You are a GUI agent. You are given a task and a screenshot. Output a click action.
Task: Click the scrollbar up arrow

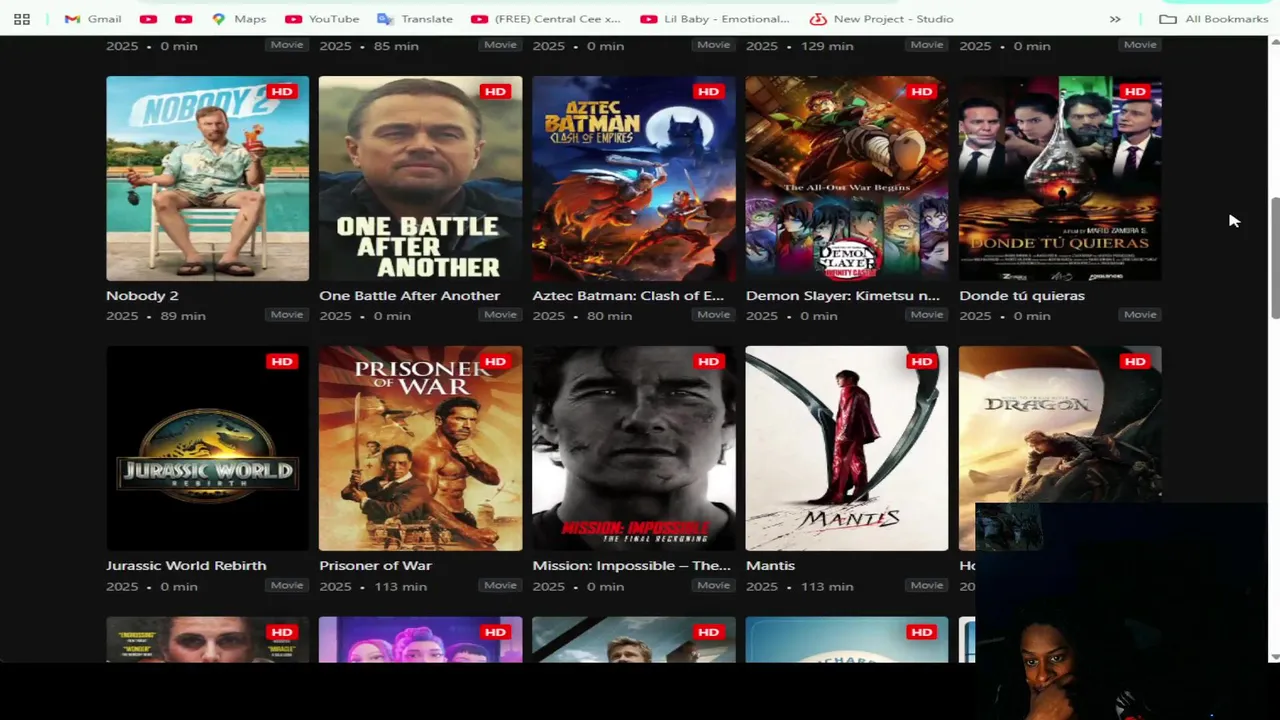(x=1274, y=42)
